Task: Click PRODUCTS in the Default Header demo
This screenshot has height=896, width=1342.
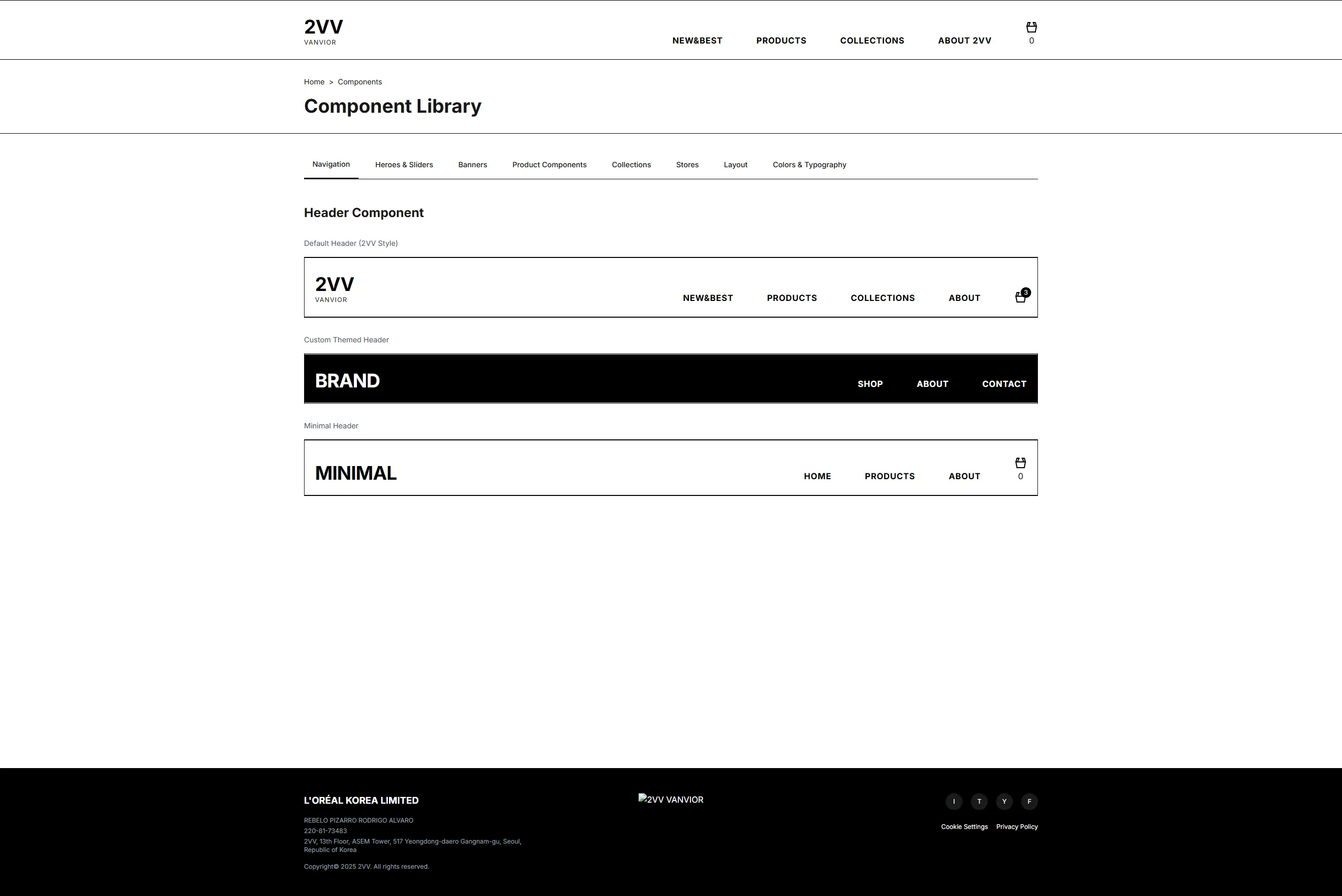Action: click(x=792, y=298)
